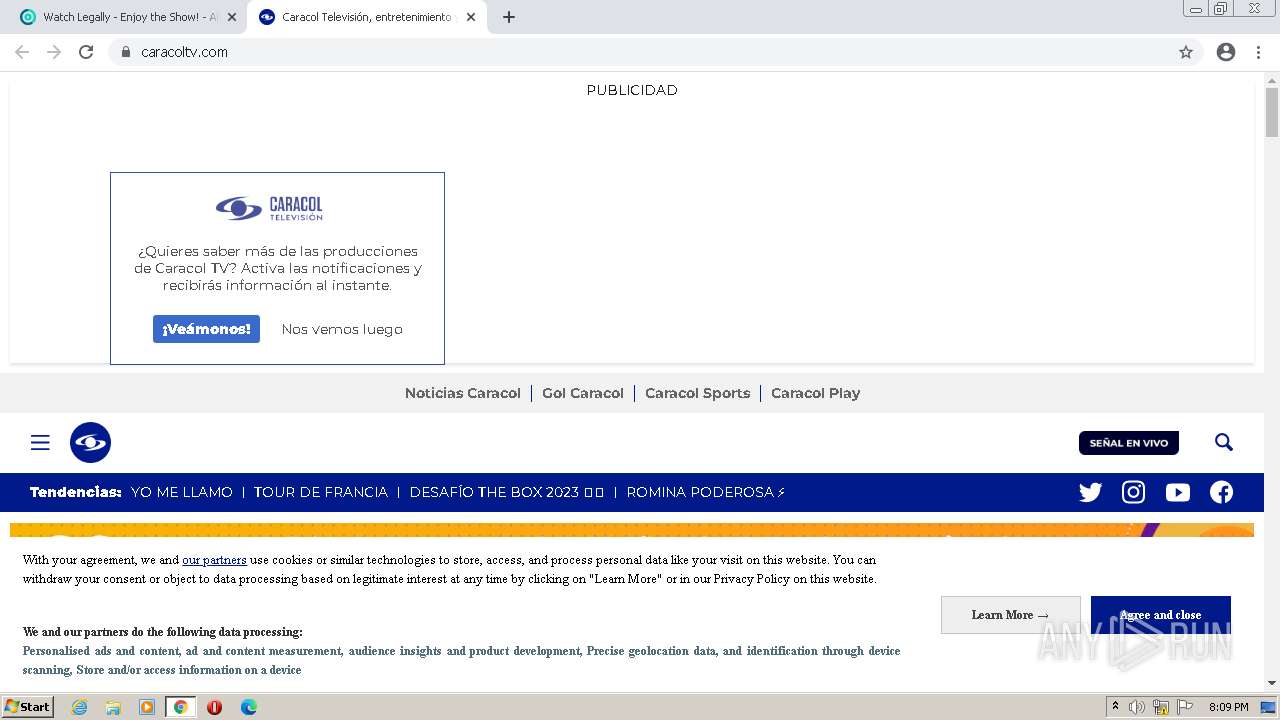Open Chrome profile avatar

(1226, 52)
